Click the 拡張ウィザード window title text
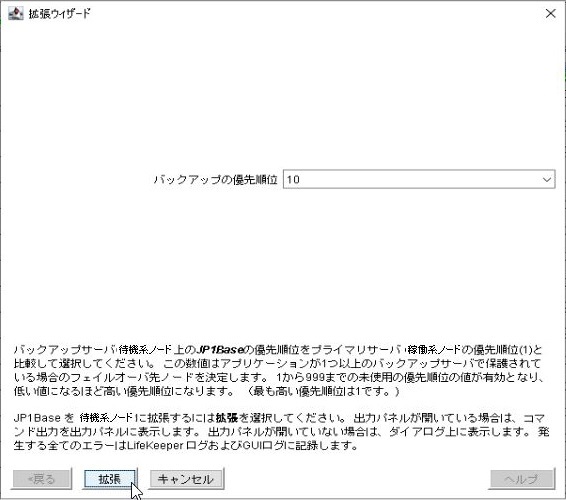Screen dimensions: 566x500 (x=60, y=14)
